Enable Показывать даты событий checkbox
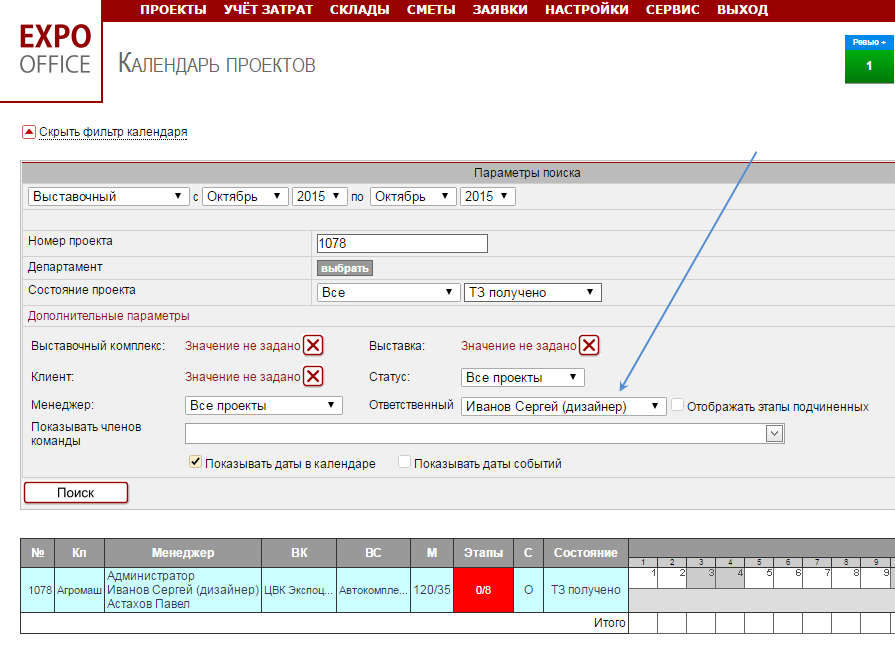Screen dimensions: 895x651 (404, 463)
